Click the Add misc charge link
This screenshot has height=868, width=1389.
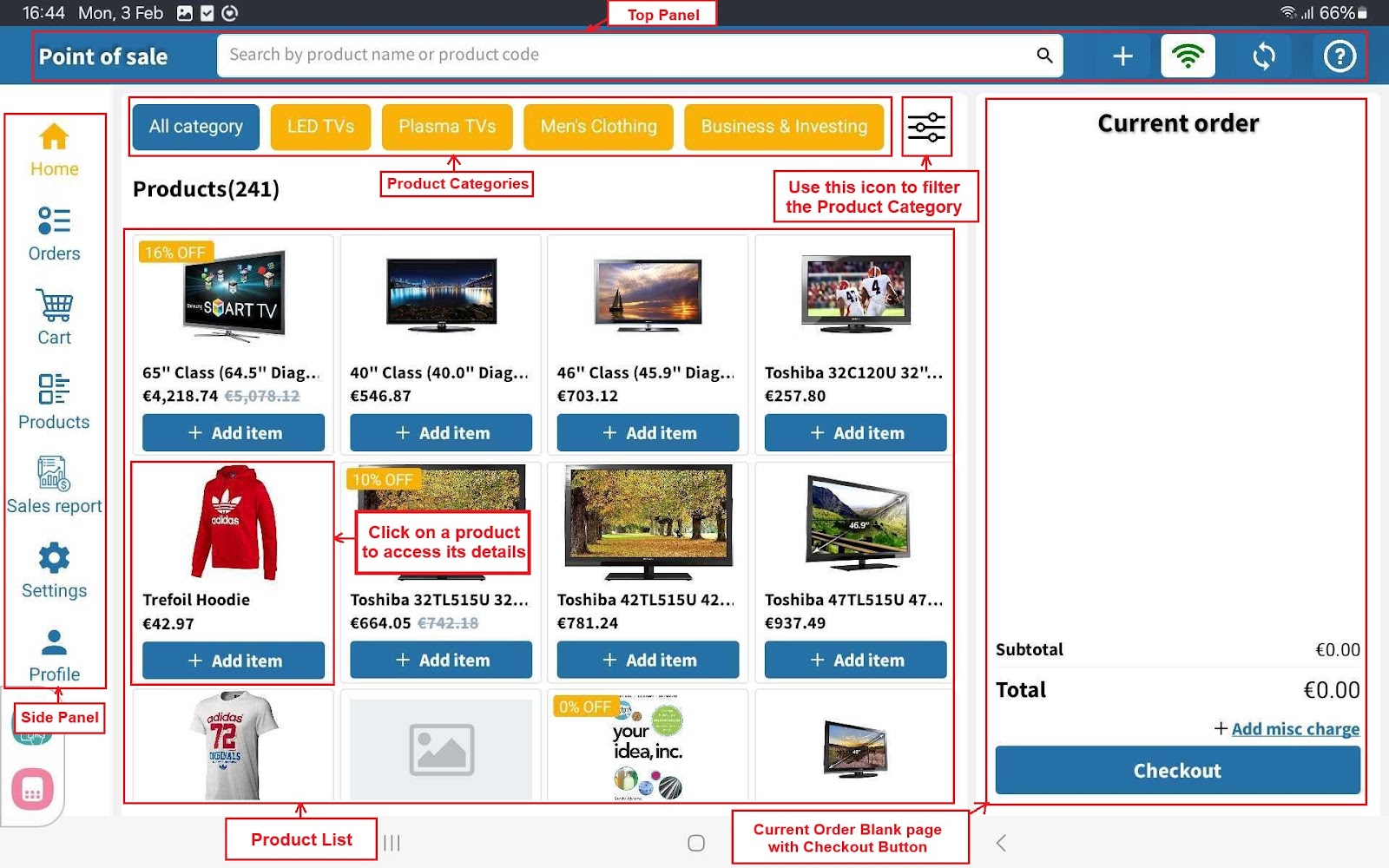[1294, 729]
